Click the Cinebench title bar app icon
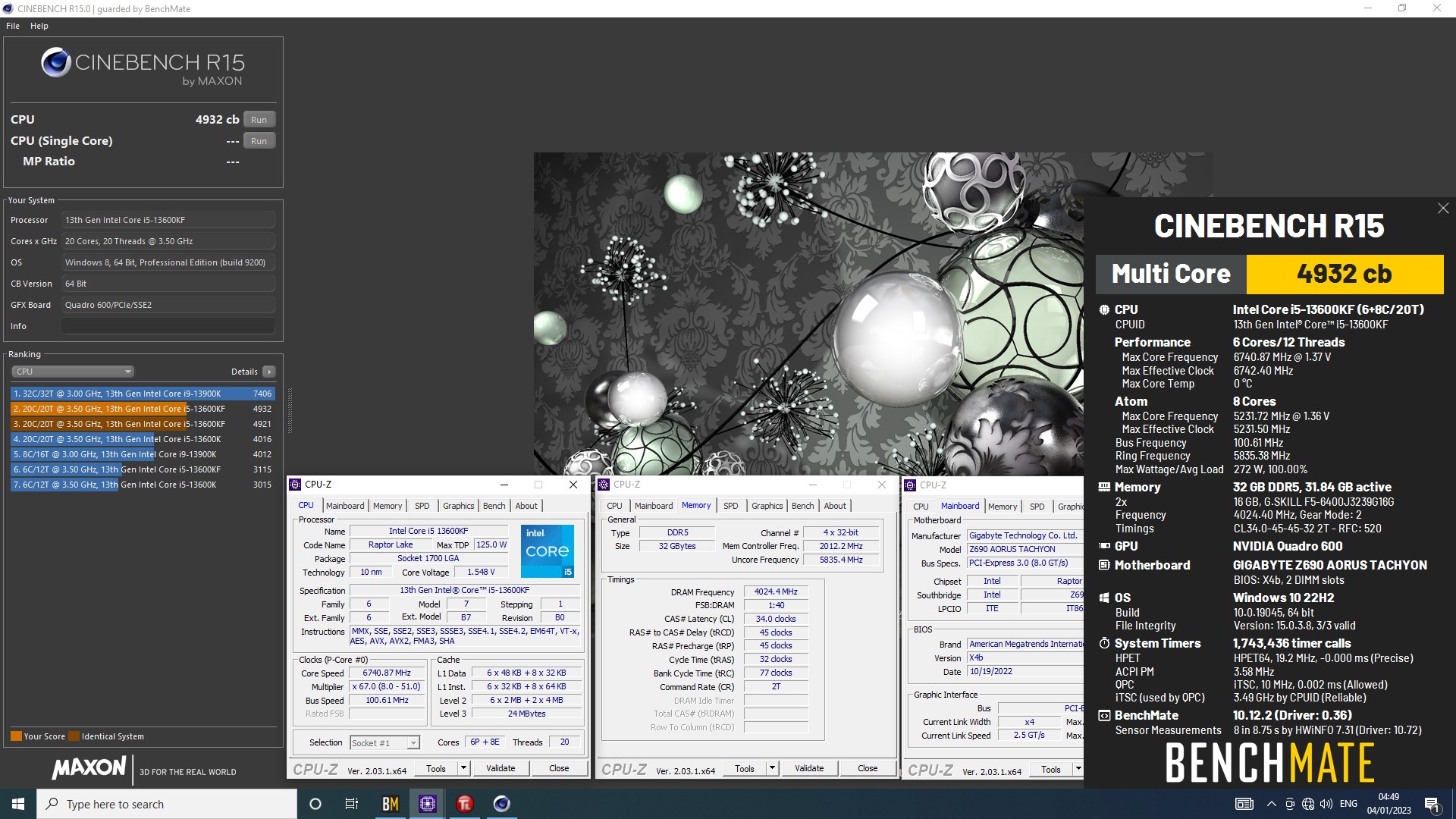 point(8,8)
